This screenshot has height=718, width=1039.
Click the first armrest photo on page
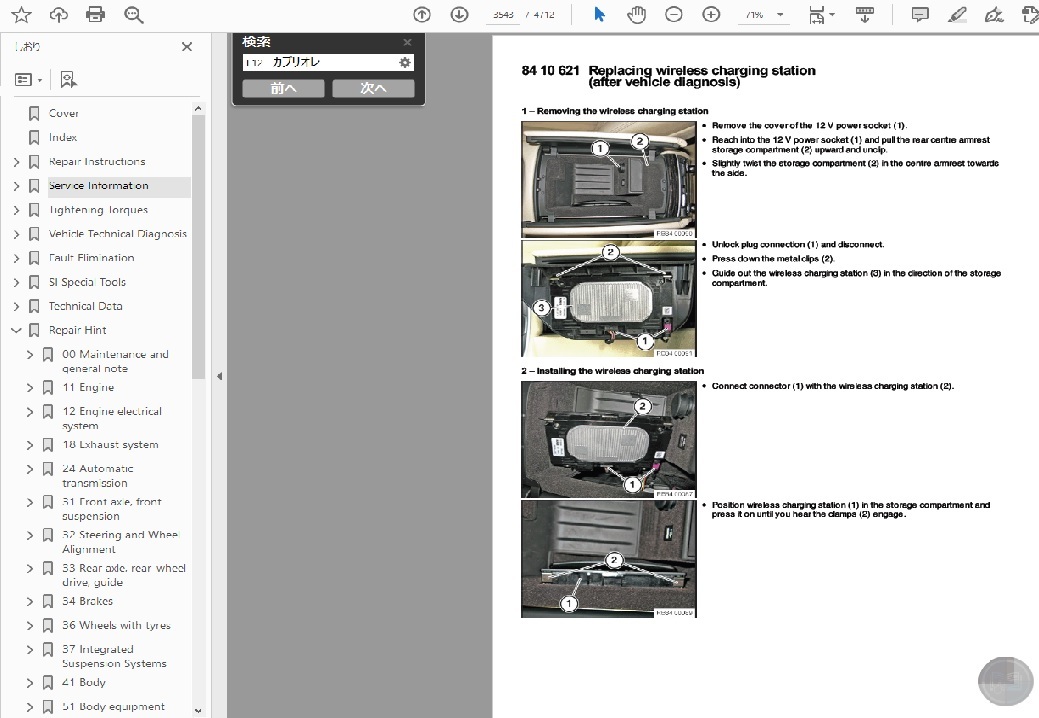[608, 180]
